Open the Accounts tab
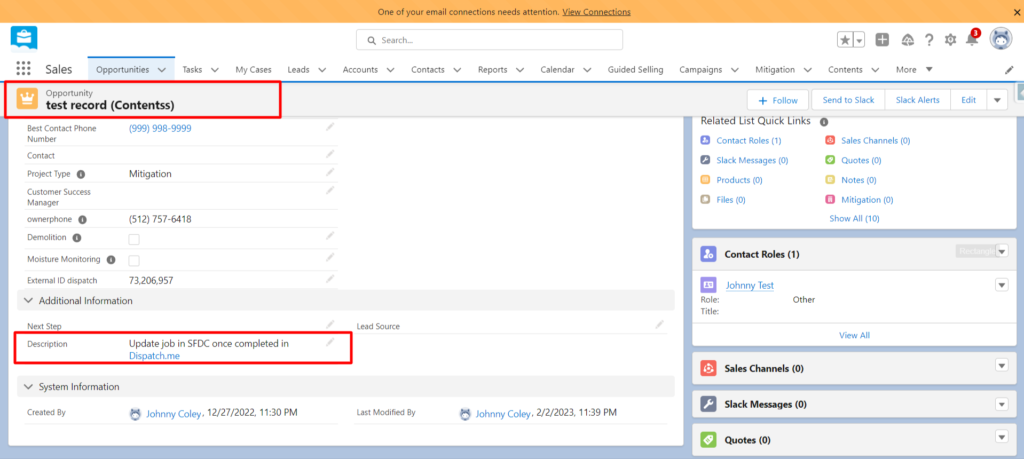Viewport: 1024px width, 459px height. pyautogui.click(x=360, y=70)
